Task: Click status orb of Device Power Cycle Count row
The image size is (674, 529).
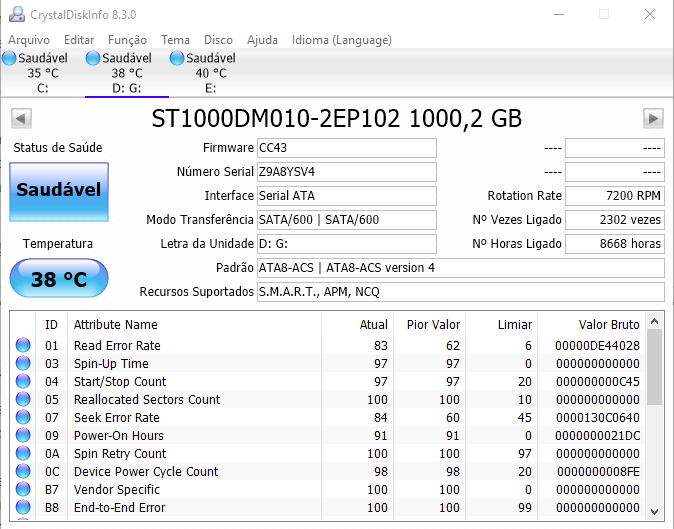Action: 23,471
